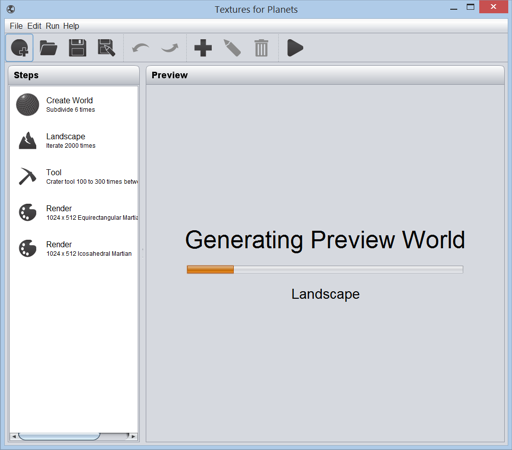Image resolution: width=512 pixels, height=450 pixels.
Task: Redo with the curved right arrow
Action: pos(170,48)
